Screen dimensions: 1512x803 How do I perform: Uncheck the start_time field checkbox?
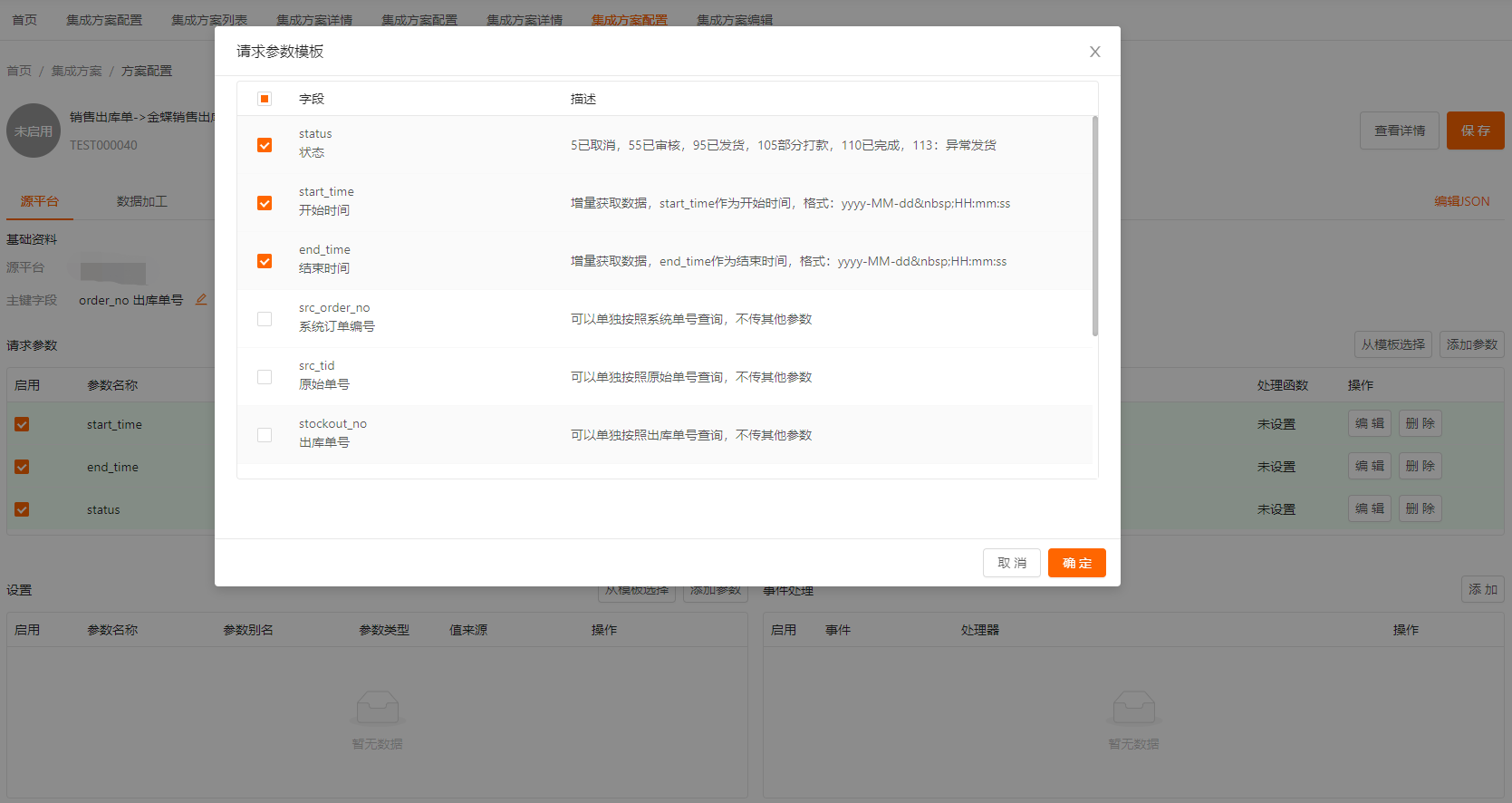[x=265, y=203]
